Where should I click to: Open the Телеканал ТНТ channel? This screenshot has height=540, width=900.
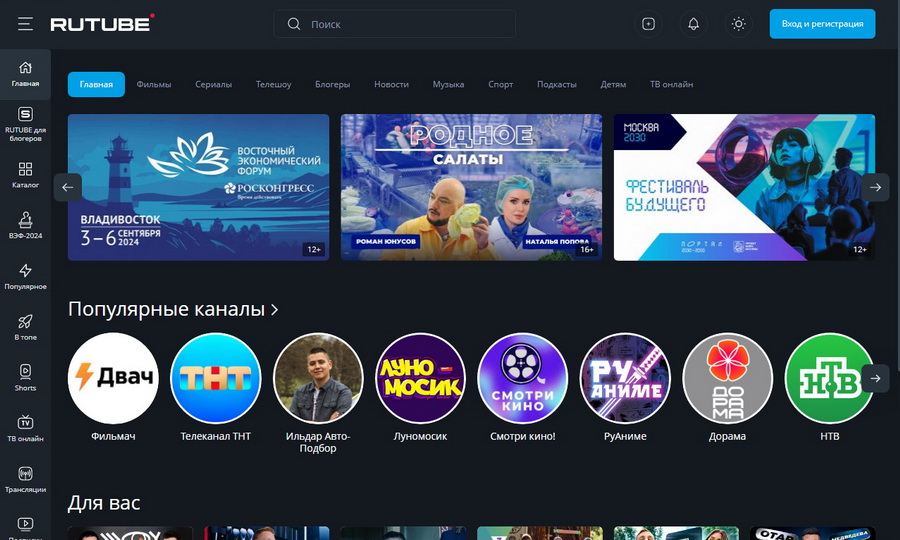click(x=216, y=379)
